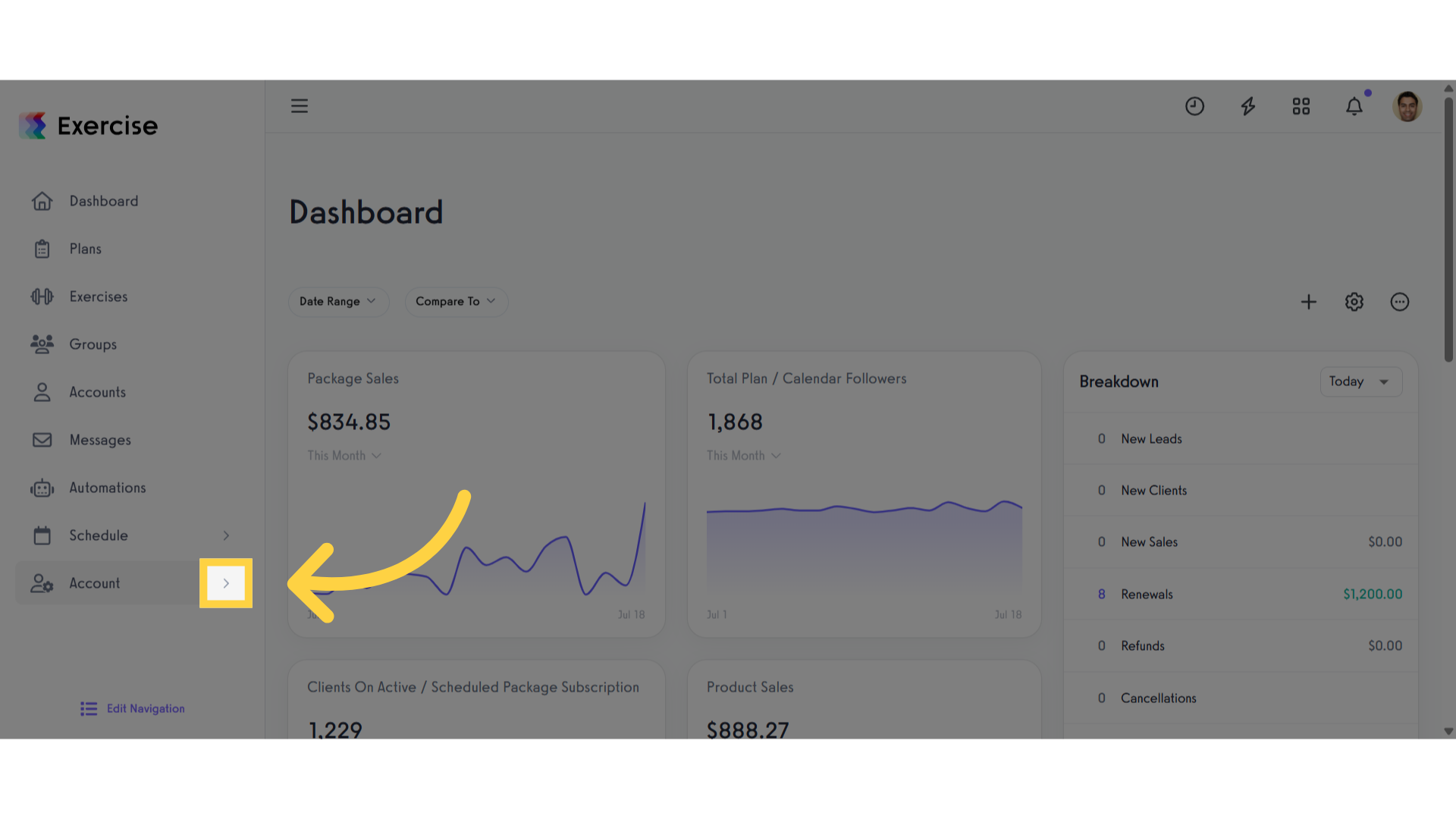Viewport: 1456px width, 819px height.
Task: Select Messages in the navigation
Action: (100, 440)
